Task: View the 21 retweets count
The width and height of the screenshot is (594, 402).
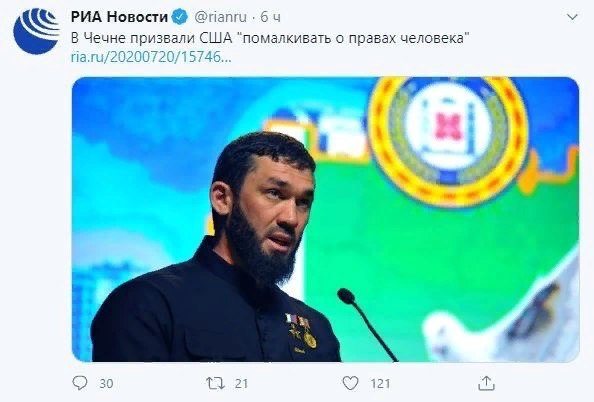Action: point(241,384)
